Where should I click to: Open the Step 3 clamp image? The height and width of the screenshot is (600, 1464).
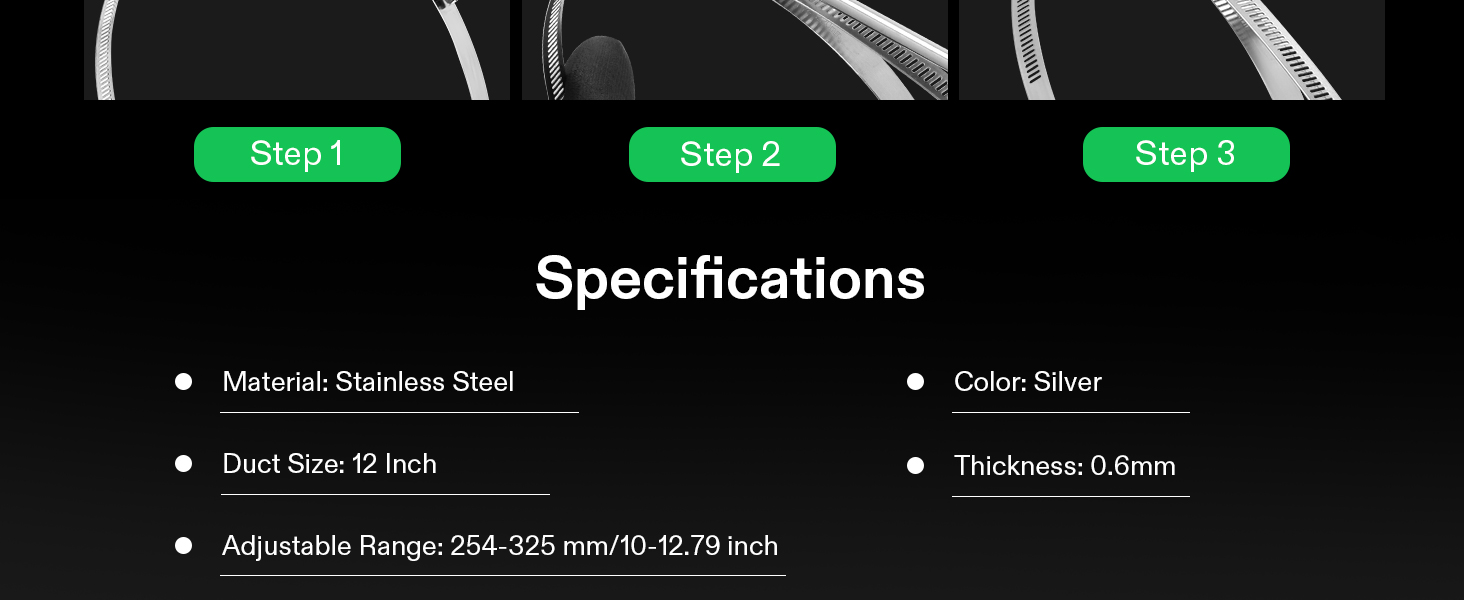1172,50
